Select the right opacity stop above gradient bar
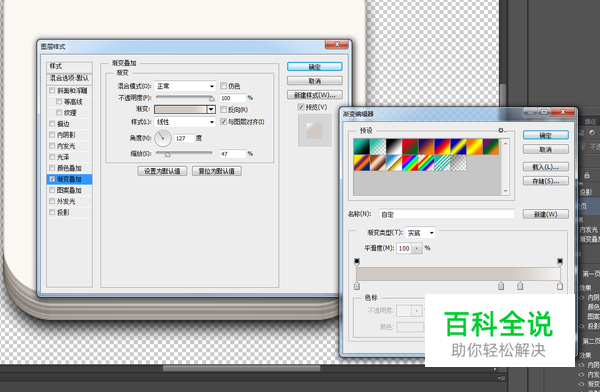This screenshot has height=392, width=600. (560, 262)
